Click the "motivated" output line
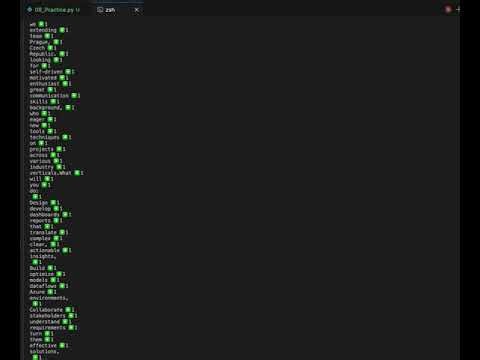480x360 pixels. 49,78
